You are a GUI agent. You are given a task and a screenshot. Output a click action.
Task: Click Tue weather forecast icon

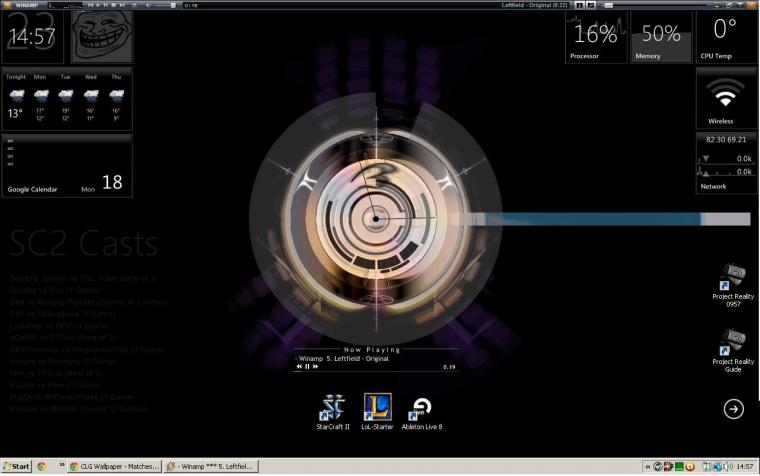click(x=65, y=95)
